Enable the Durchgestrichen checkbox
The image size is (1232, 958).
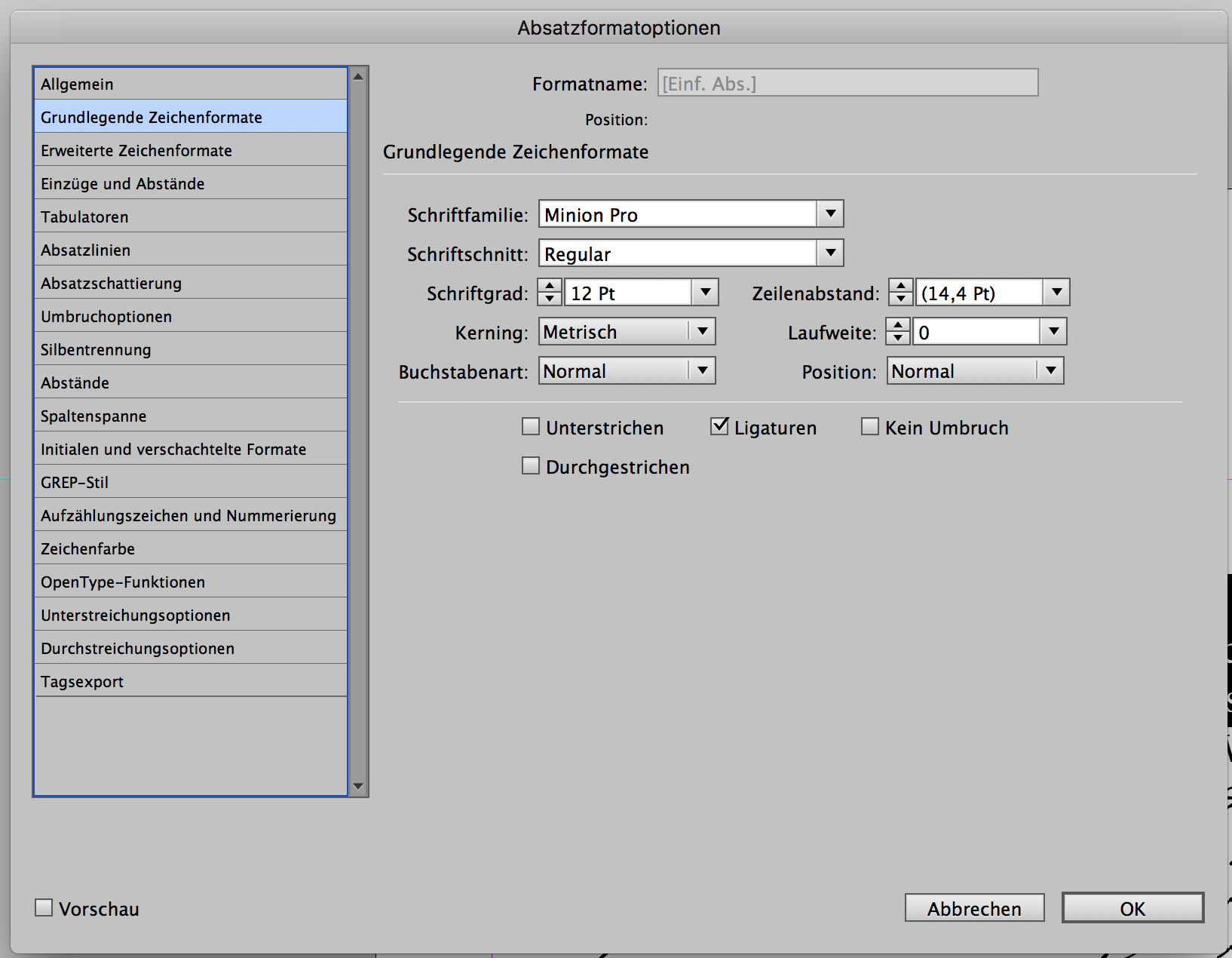pos(531,466)
